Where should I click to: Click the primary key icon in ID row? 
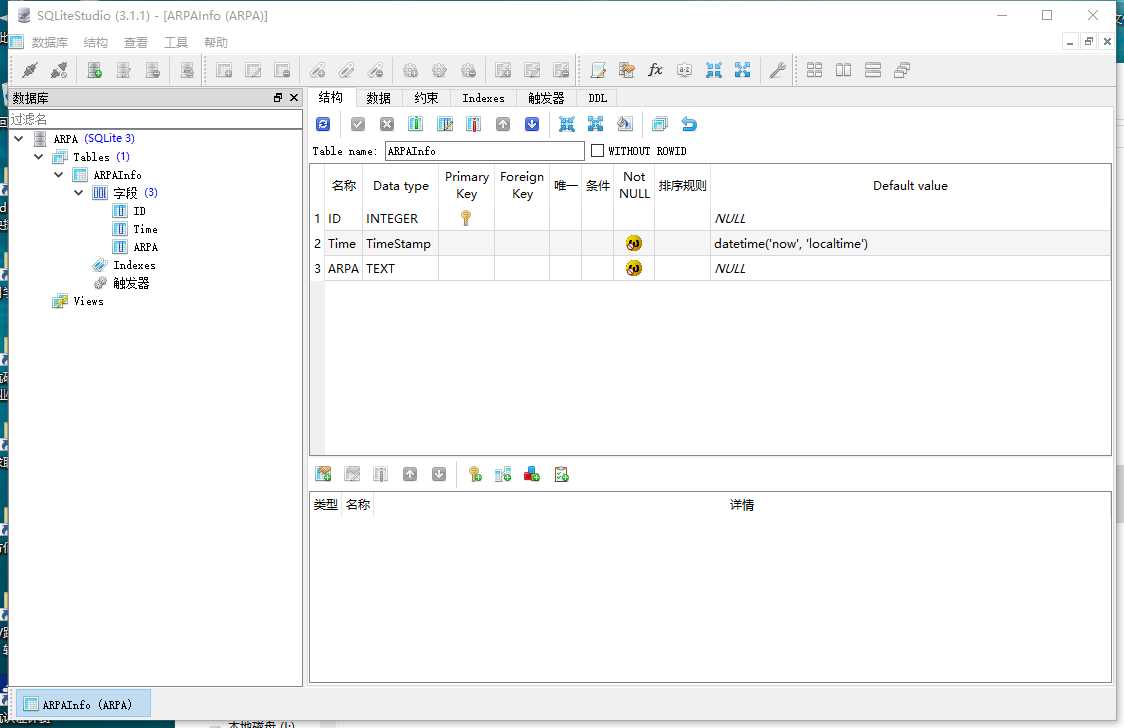point(466,218)
